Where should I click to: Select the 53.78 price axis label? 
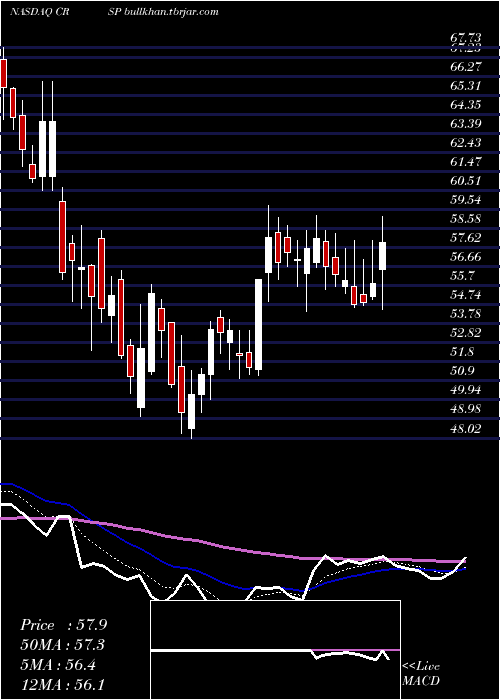465,314
